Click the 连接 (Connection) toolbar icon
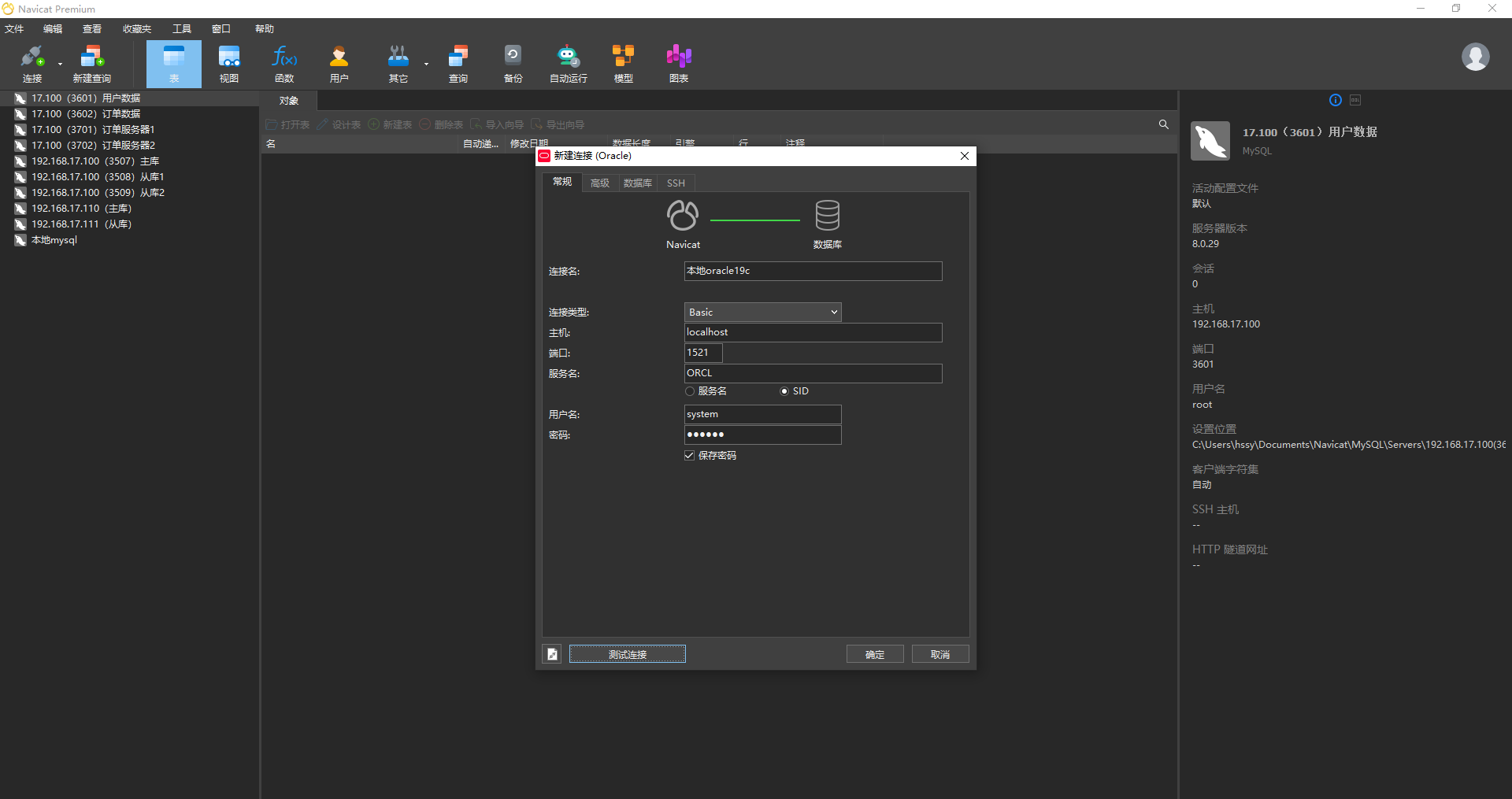The height and width of the screenshot is (799, 1512). [32, 64]
